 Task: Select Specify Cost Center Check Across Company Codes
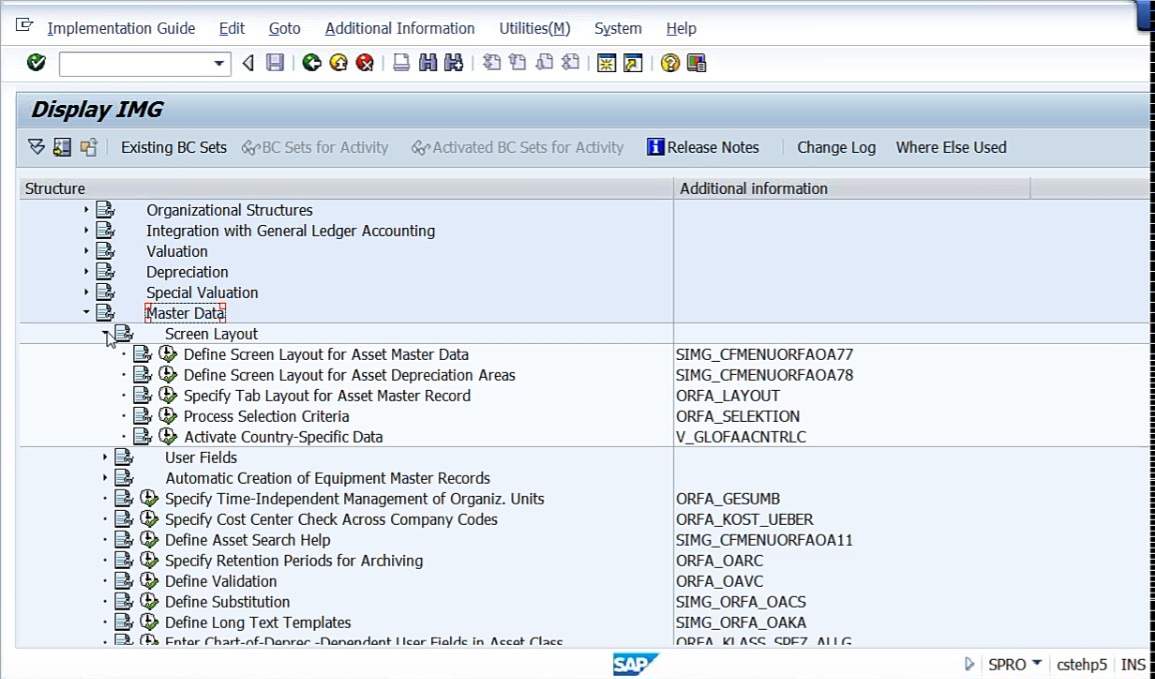pos(331,519)
